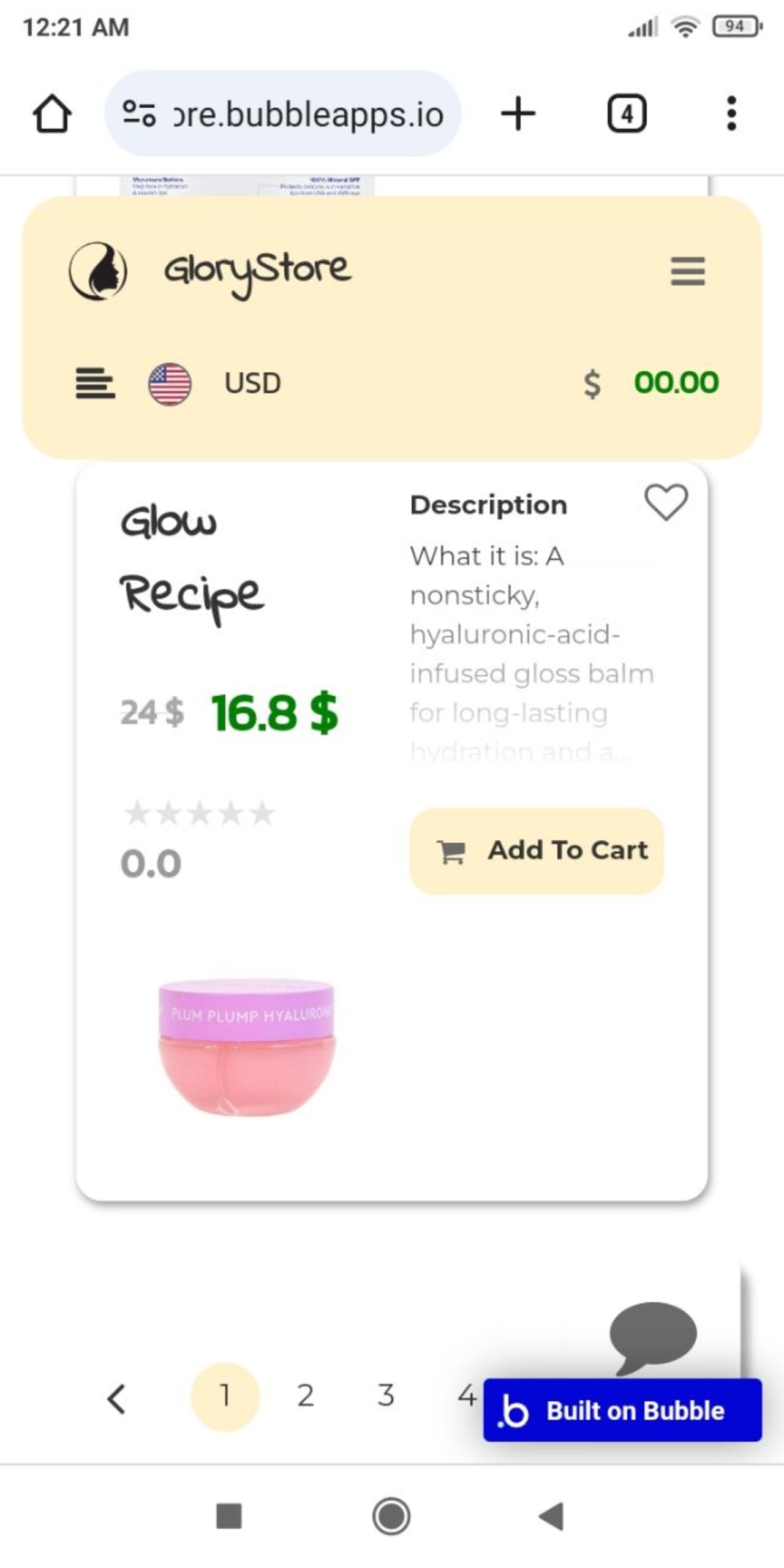Viewport: 784px width, 1568px height.
Task: Go to previous page chevron
Action: (116, 1399)
